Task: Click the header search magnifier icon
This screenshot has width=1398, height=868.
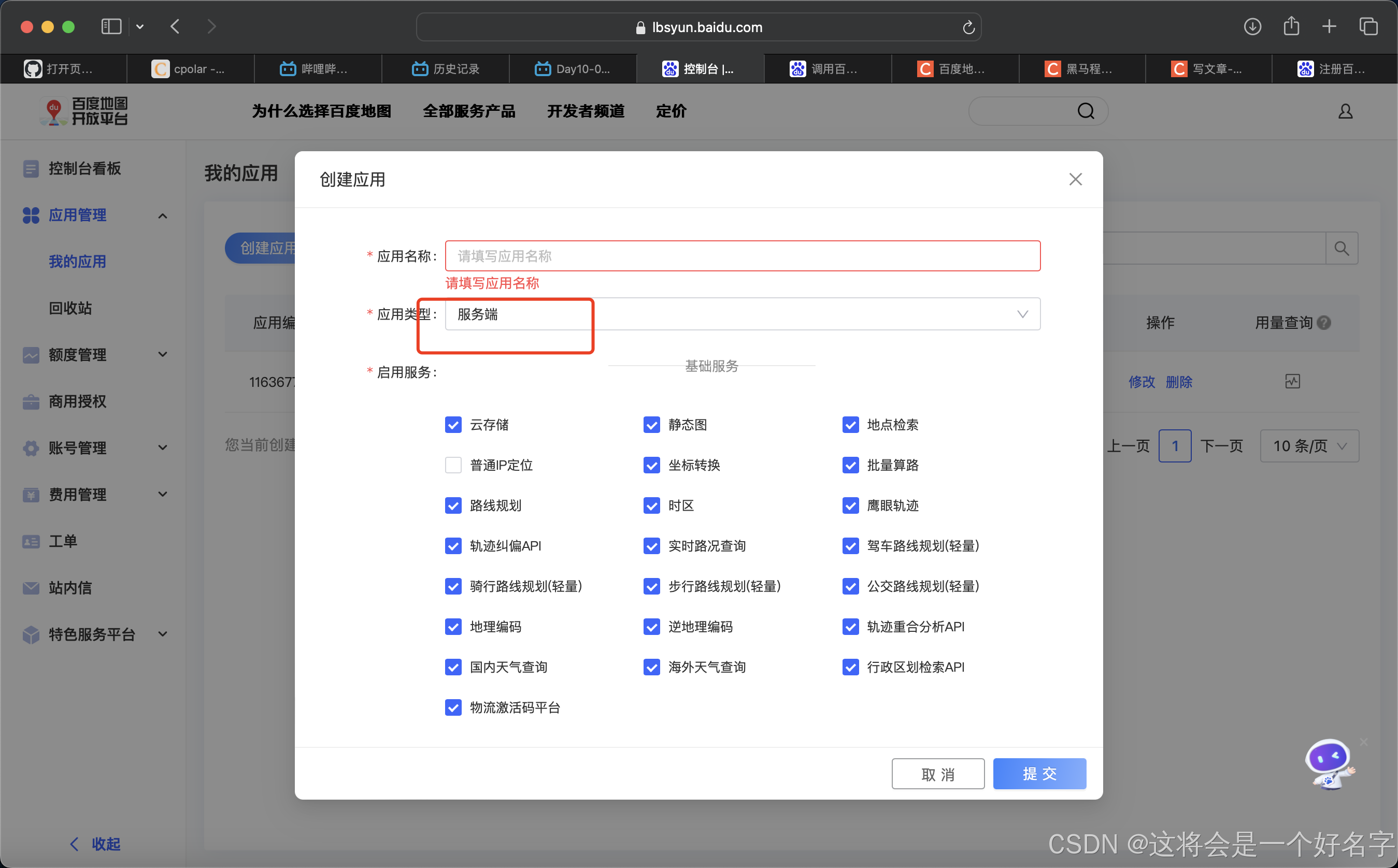Action: (1086, 111)
